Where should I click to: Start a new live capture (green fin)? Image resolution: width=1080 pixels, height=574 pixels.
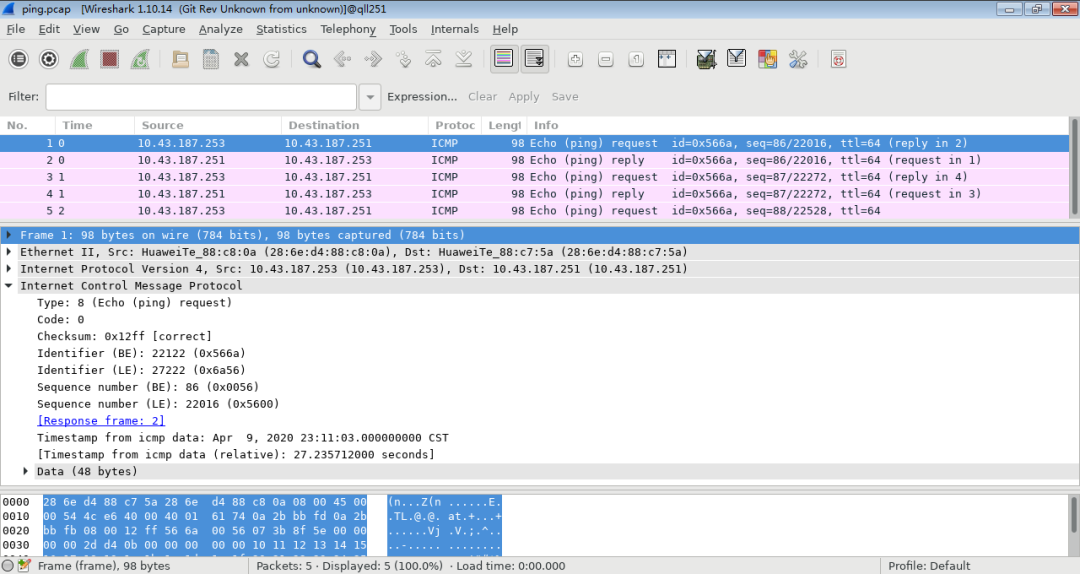[79, 59]
